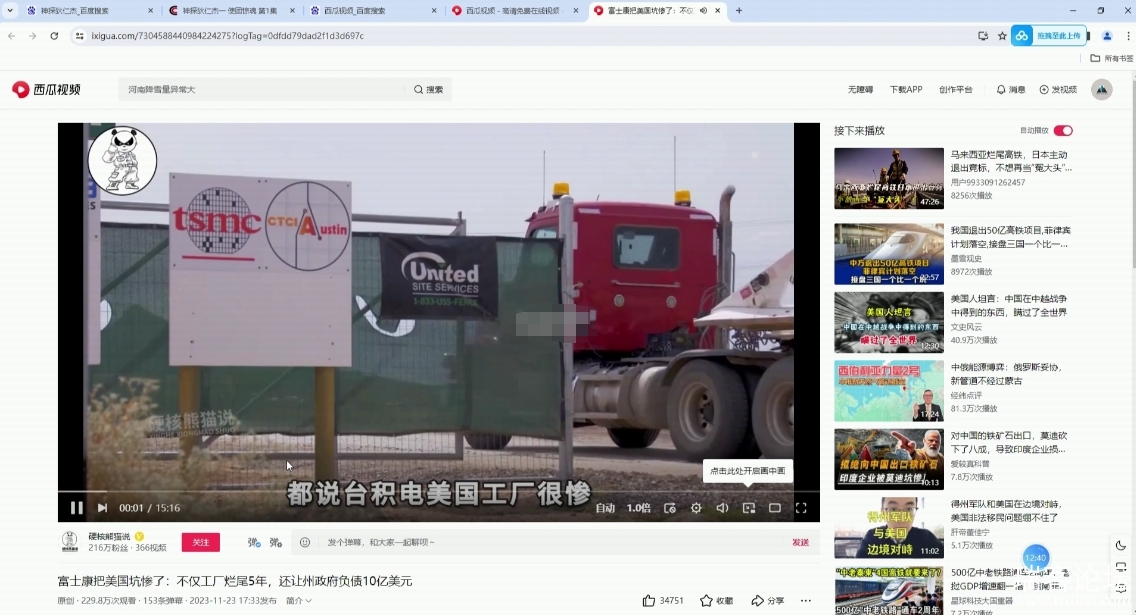Image resolution: width=1136 pixels, height=615 pixels.
Task: Open 美国人坦言 recommended video thumbnail
Action: 888,322
